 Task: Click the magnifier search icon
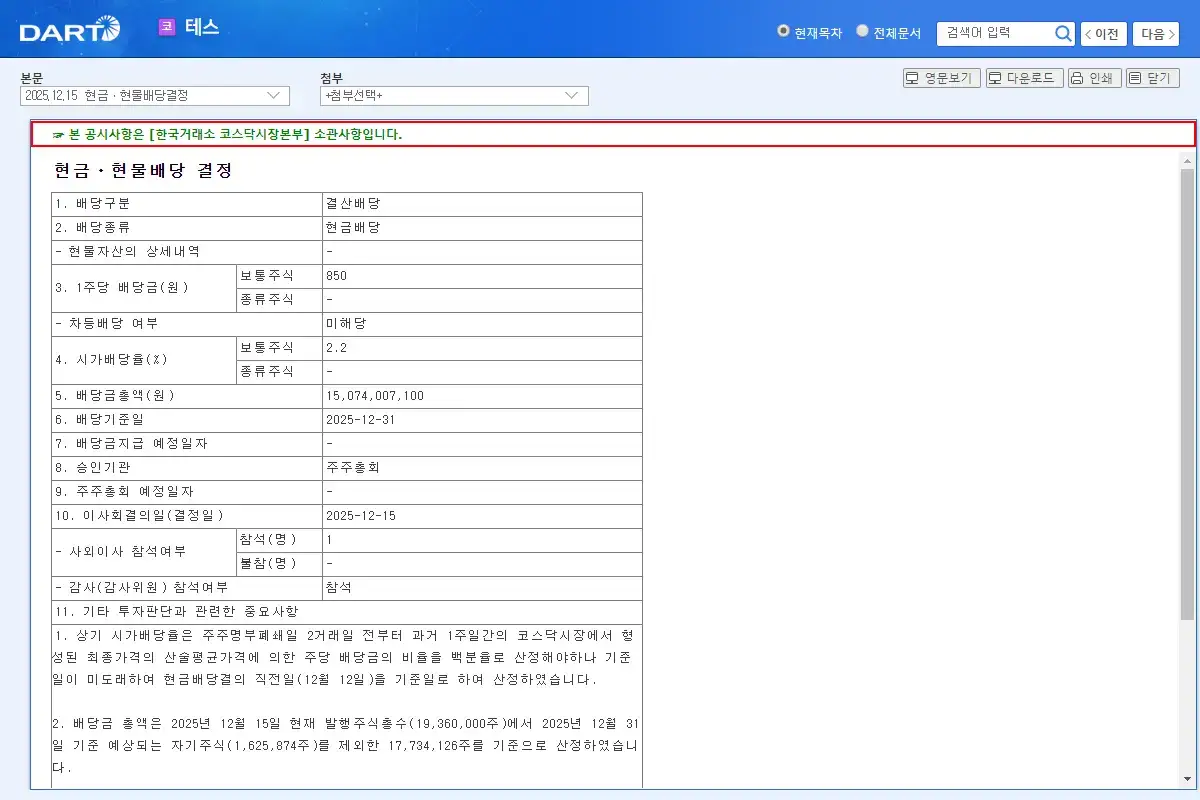(x=1063, y=33)
